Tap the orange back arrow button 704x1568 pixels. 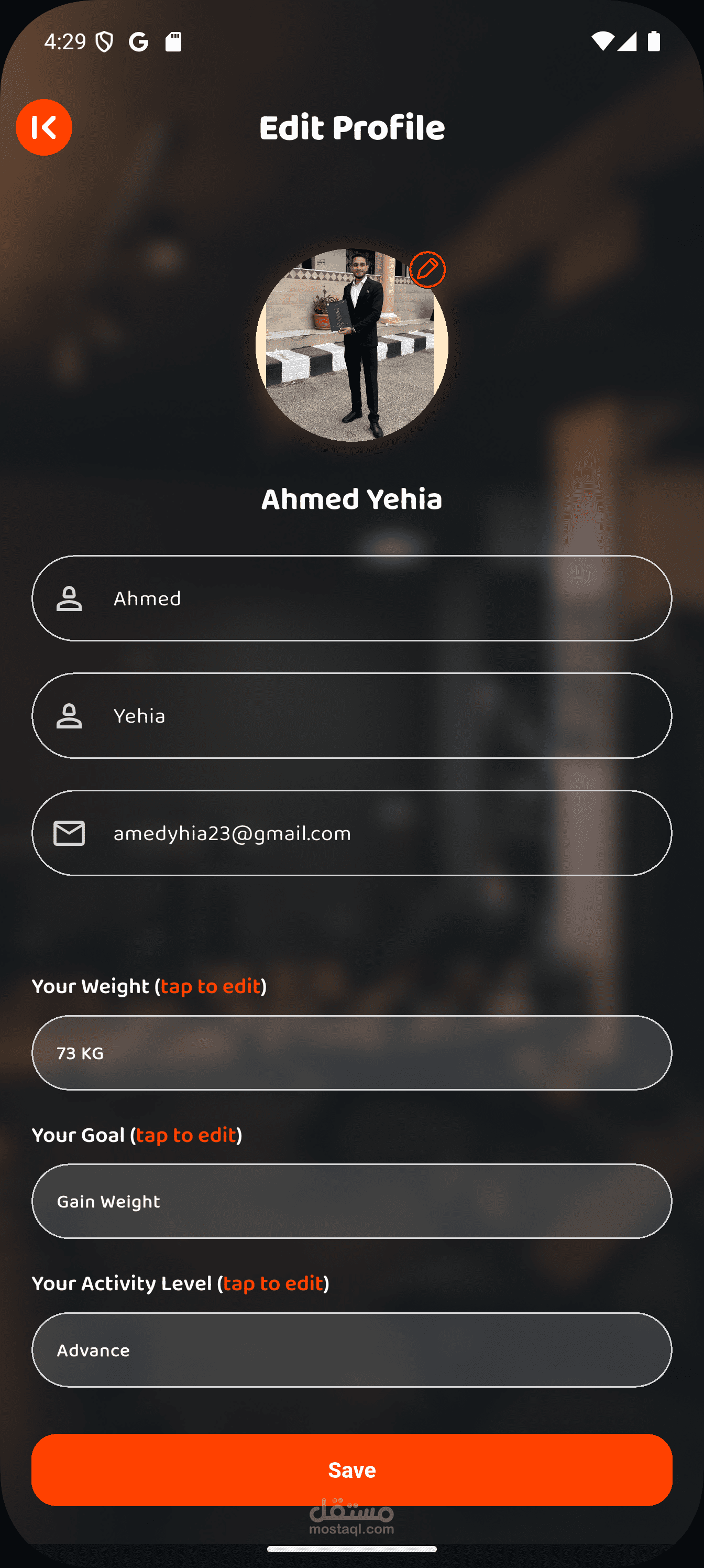pos(44,127)
